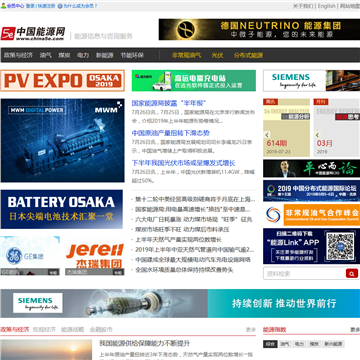This screenshot has height=360, width=360.
Task: Select the 光伏 highlighted navigation item
Action: 217,55
